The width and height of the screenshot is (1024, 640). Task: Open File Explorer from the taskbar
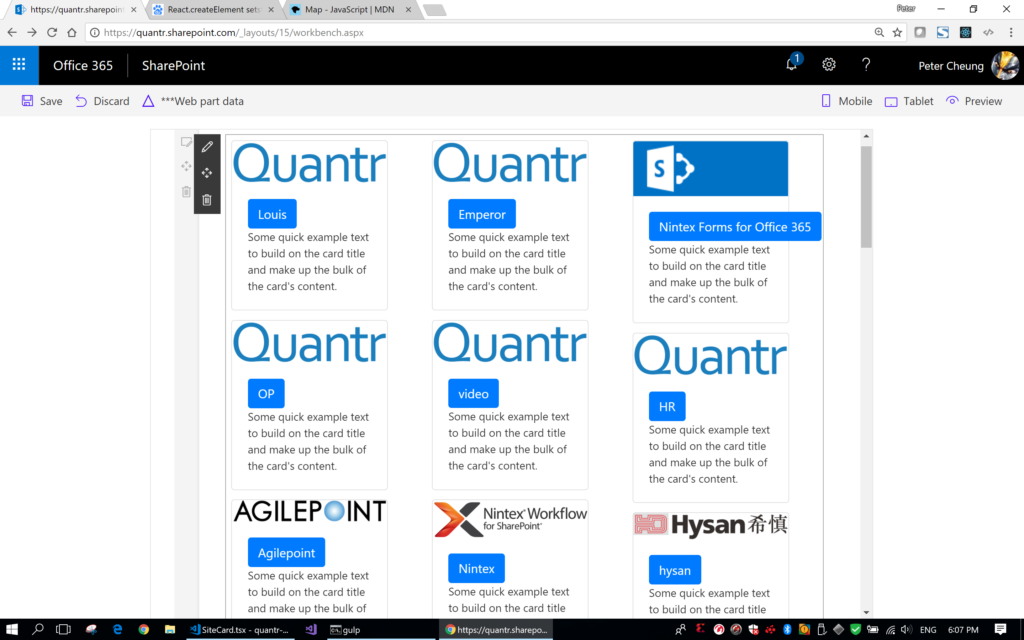170,630
